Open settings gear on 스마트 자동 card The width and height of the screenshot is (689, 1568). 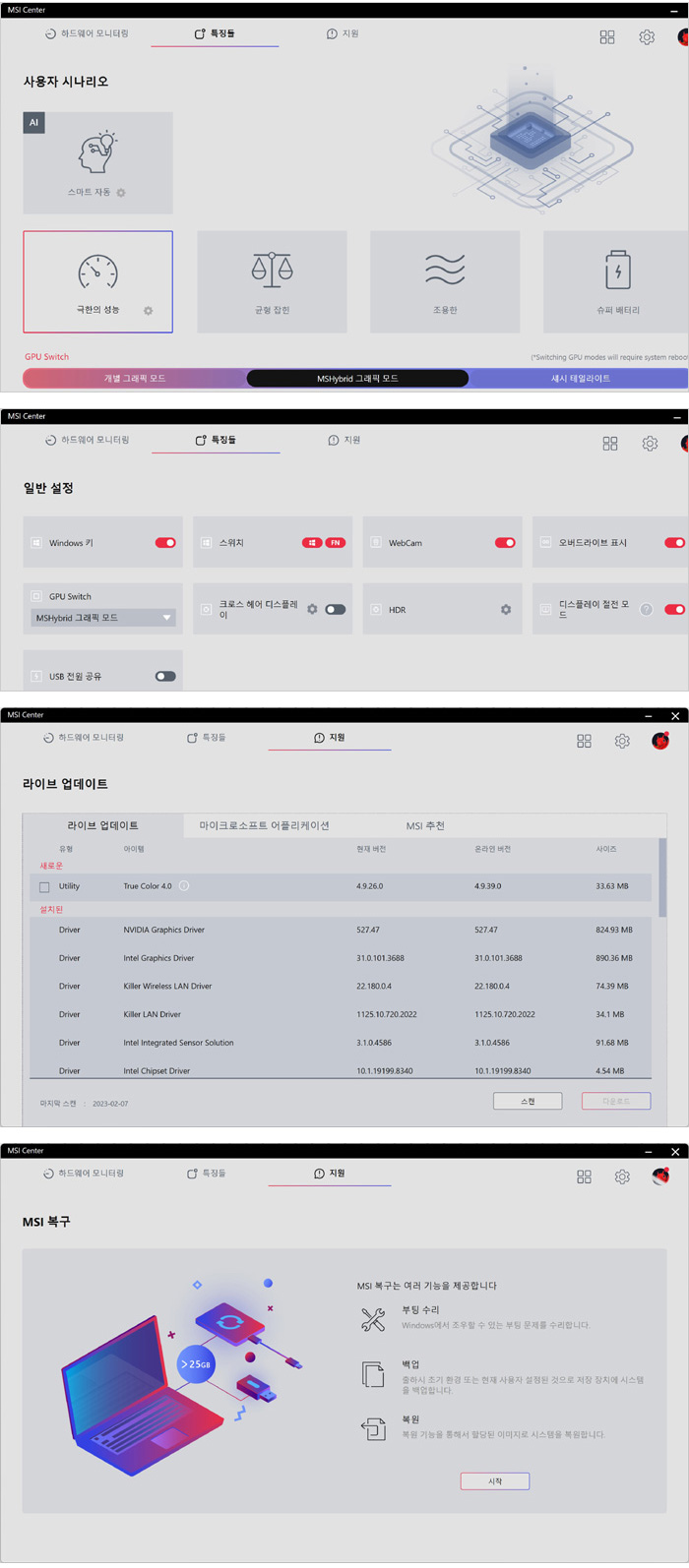point(121,193)
